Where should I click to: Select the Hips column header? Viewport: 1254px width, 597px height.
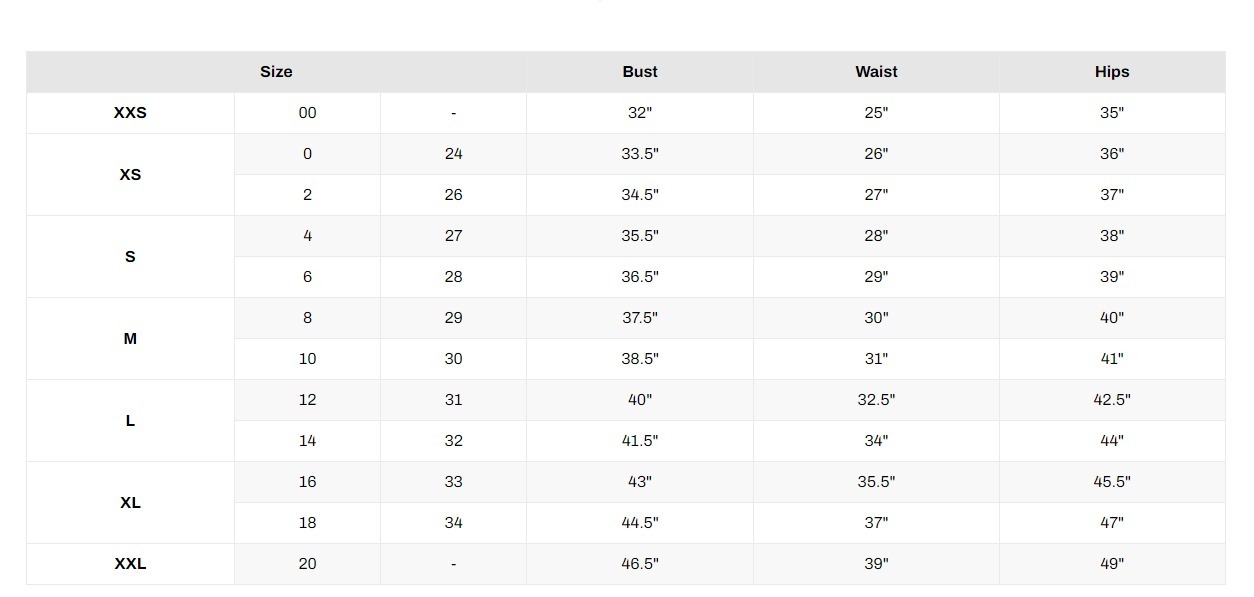pyautogui.click(x=1112, y=72)
